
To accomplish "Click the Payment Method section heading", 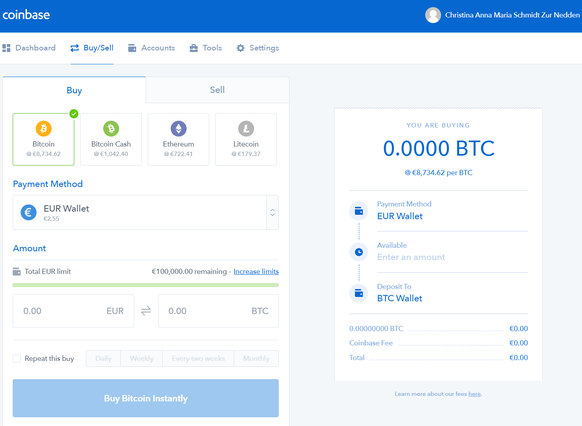I will pyautogui.click(x=48, y=184).
